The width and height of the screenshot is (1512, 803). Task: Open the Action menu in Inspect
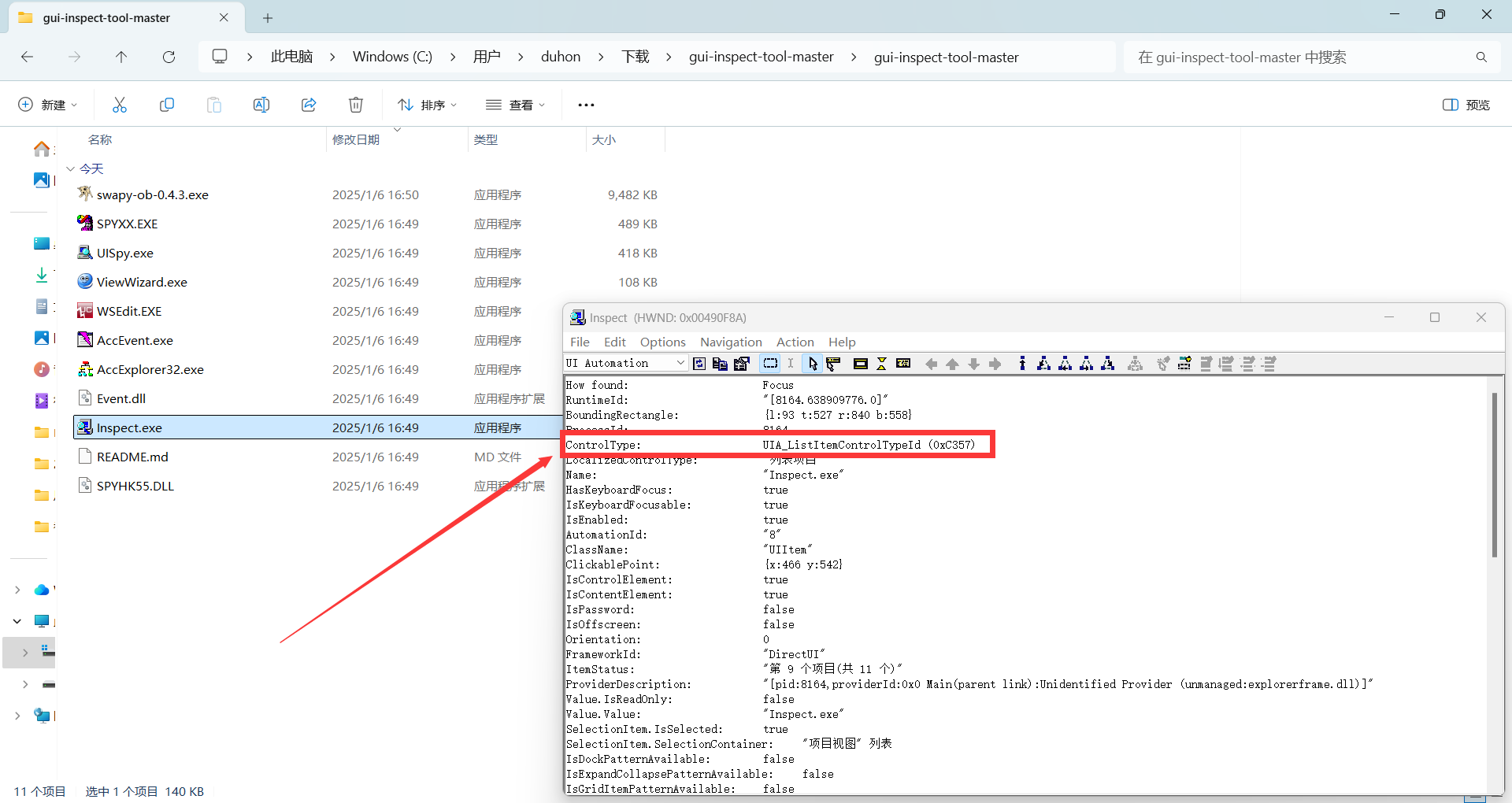coord(795,342)
